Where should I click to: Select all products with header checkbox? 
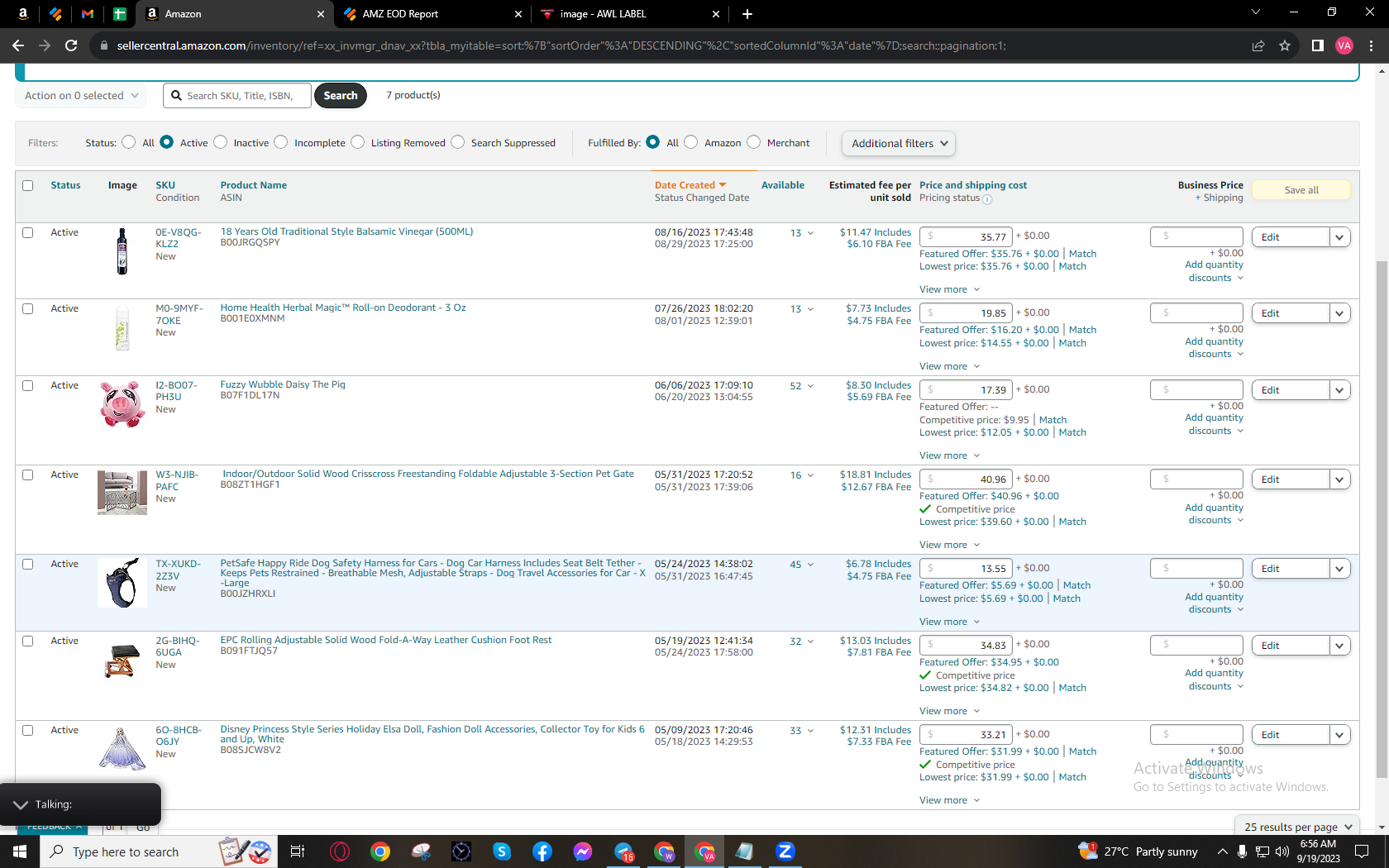28,186
